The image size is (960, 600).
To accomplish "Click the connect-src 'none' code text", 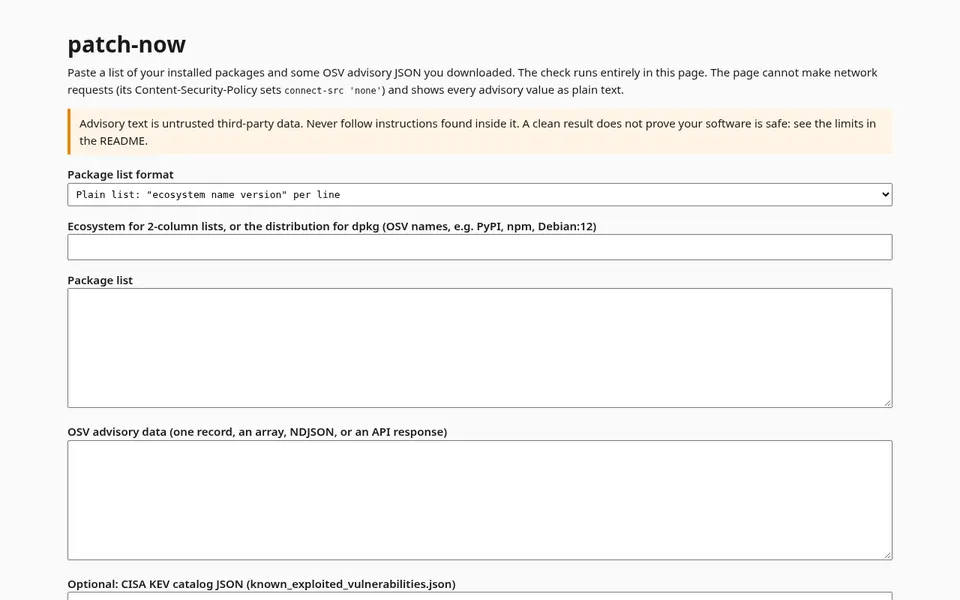I will 334,91.
